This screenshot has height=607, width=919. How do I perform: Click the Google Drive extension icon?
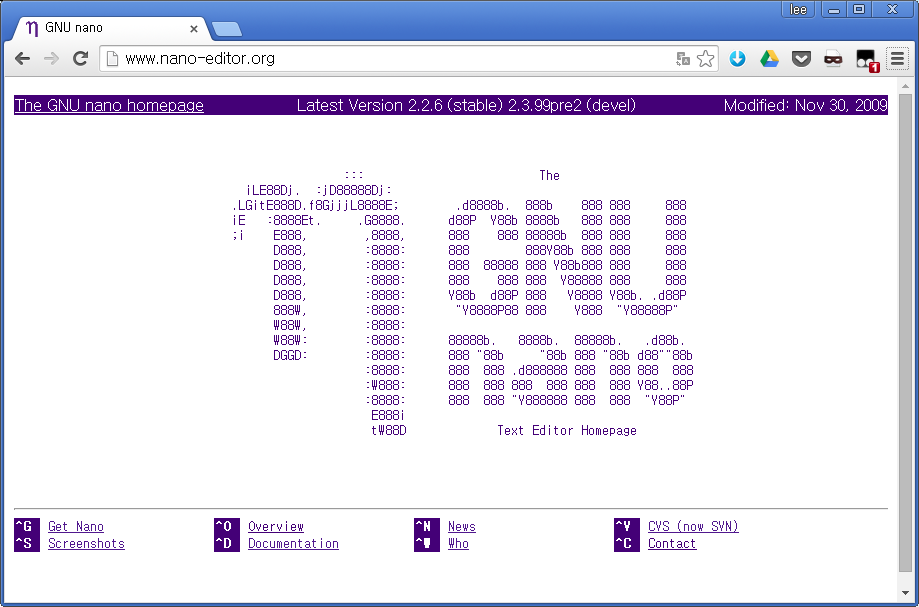[x=769, y=59]
